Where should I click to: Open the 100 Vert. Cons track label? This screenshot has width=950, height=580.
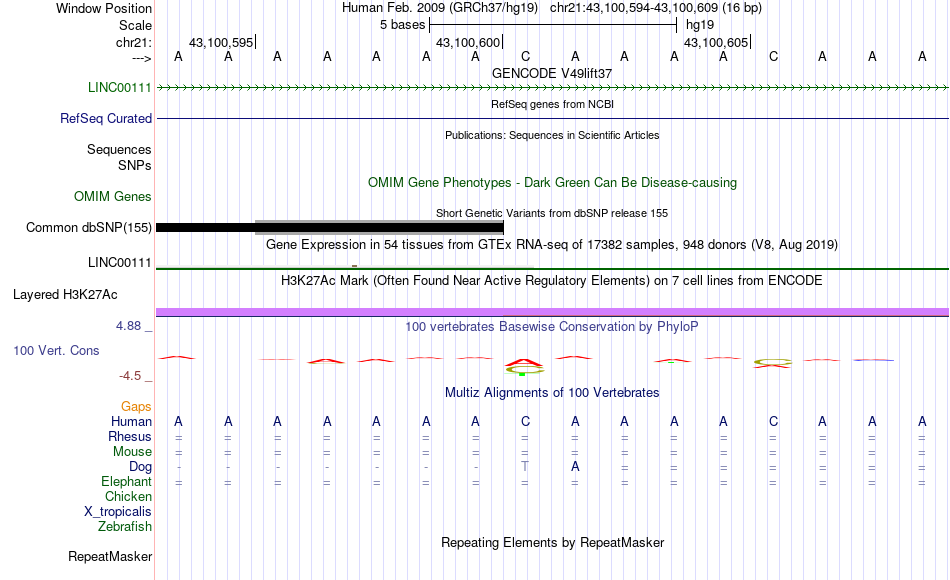pyautogui.click(x=56, y=350)
